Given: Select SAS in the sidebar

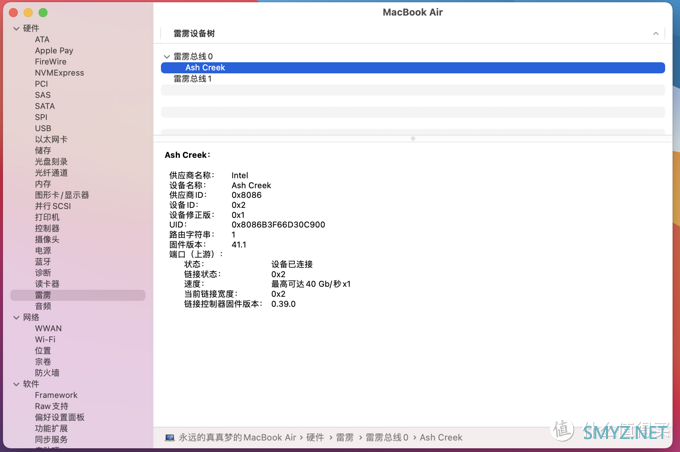Looking at the screenshot, I should pos(42,95).
